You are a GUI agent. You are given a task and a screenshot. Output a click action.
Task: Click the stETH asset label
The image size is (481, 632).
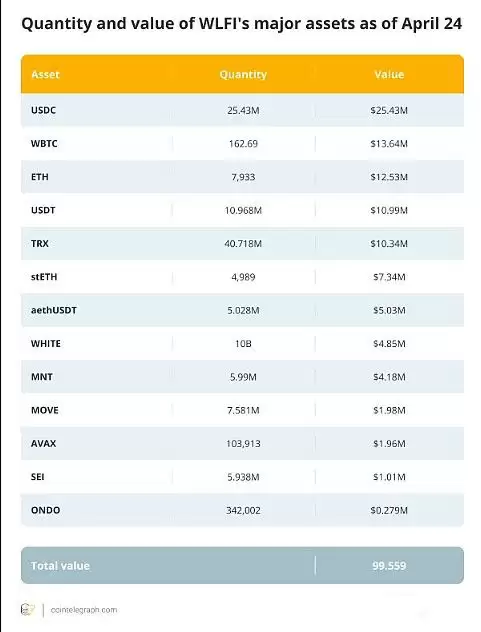click(x=44, y=277)
